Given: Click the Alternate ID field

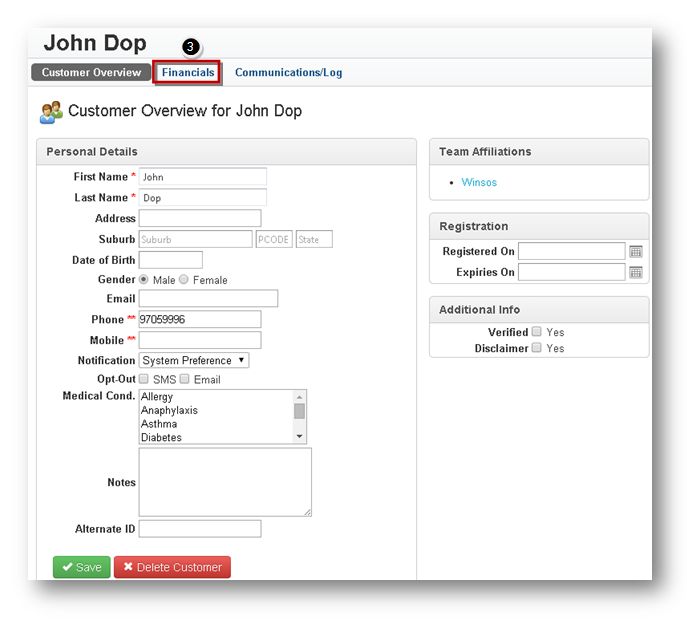Looking at the screenshot, I should (200, 529).
